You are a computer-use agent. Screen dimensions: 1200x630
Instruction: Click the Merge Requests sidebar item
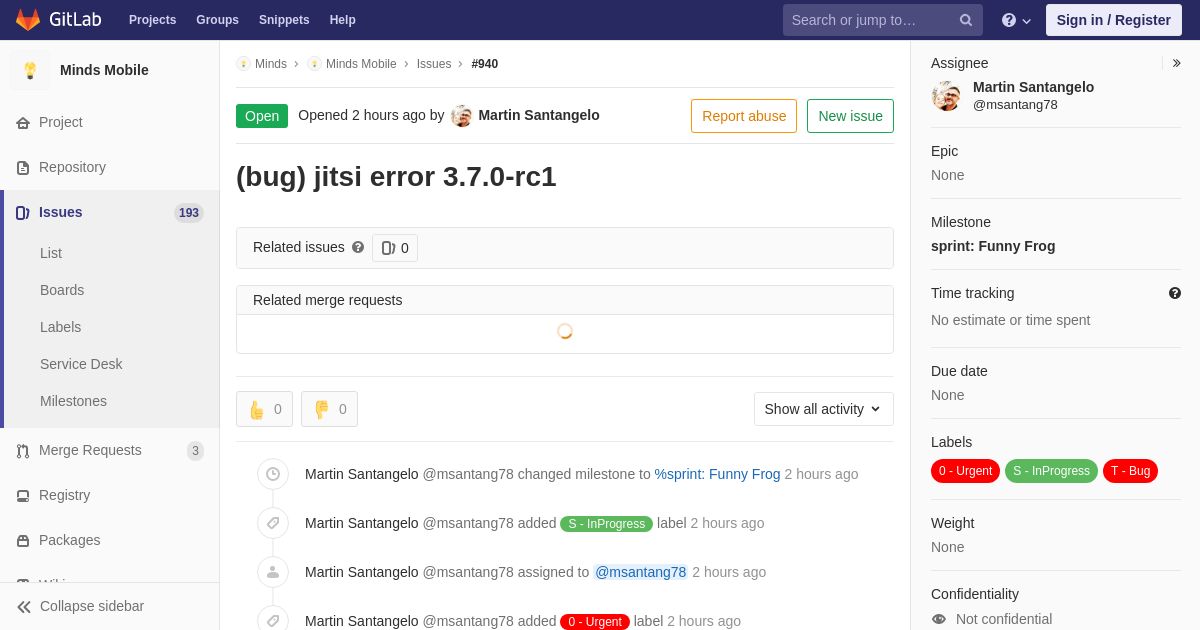coord(110,451)
